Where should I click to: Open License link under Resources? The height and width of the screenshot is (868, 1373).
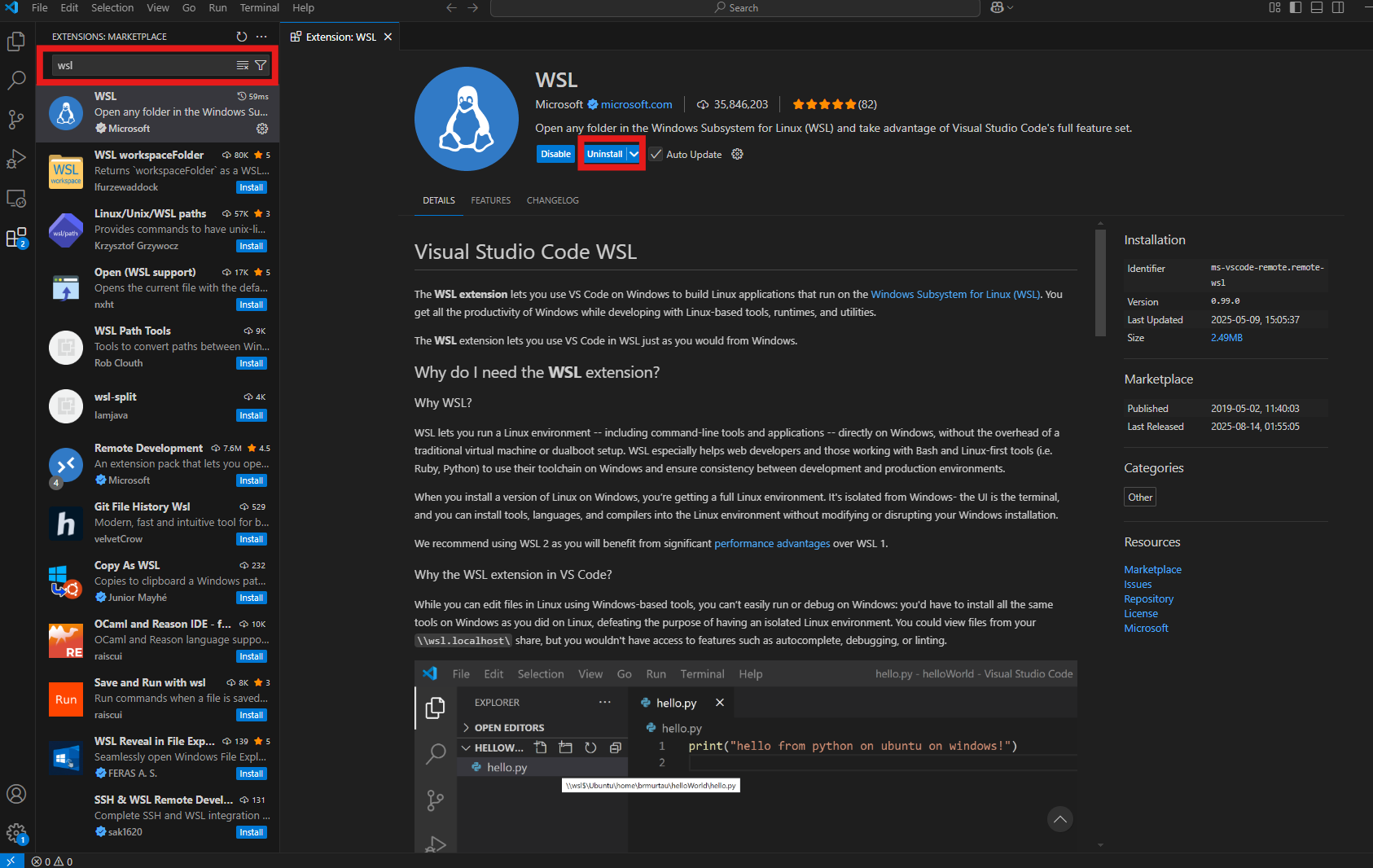click(x=1140, y=613)
